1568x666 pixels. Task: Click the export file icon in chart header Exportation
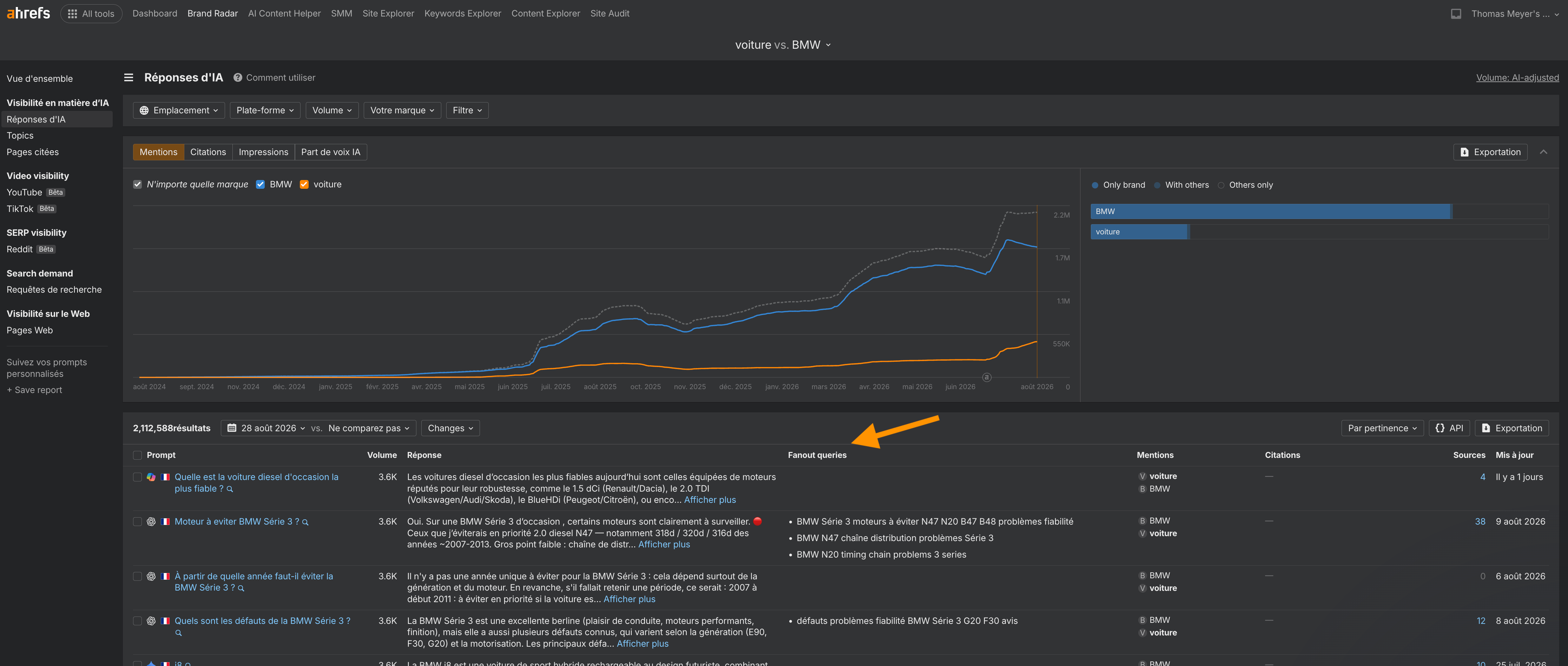(1464, 152)
